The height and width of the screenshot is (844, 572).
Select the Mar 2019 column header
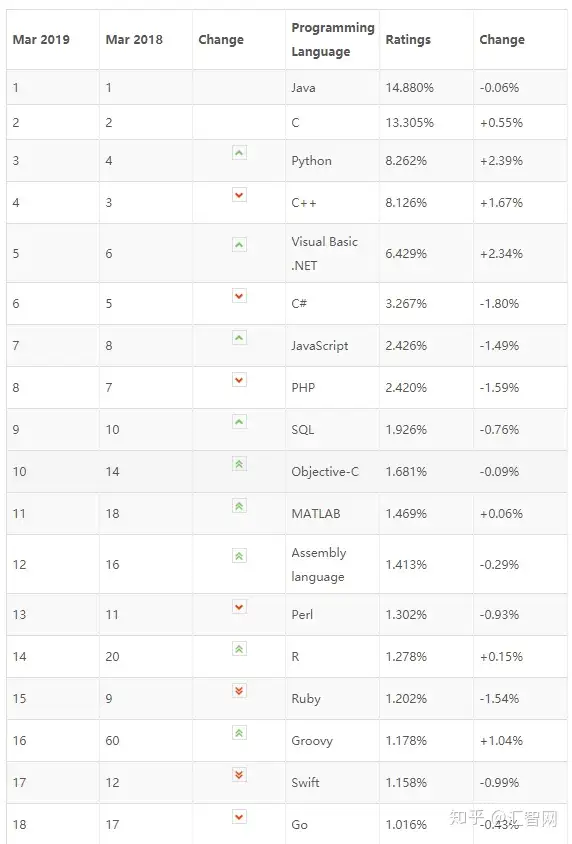coord(41,39)
